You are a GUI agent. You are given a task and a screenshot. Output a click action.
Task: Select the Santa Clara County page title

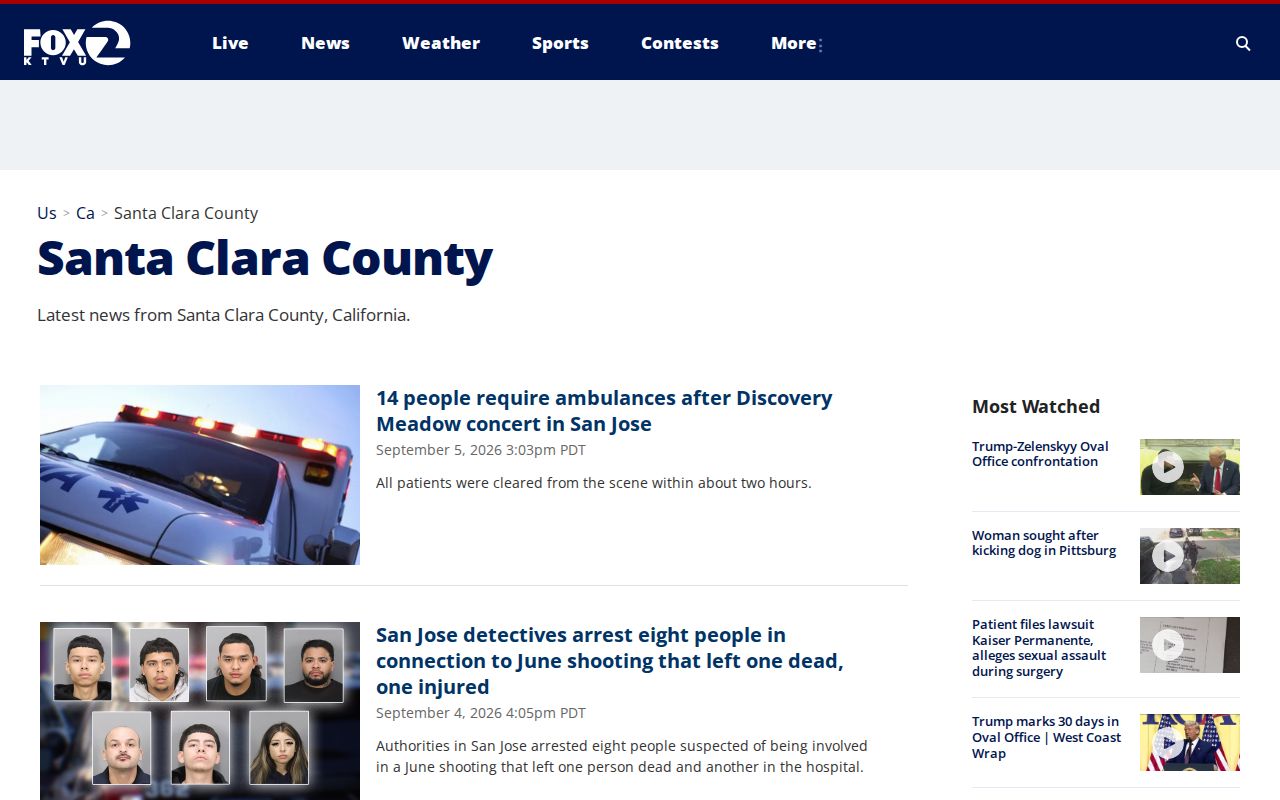pyautogui.click(x=265, y=258)
